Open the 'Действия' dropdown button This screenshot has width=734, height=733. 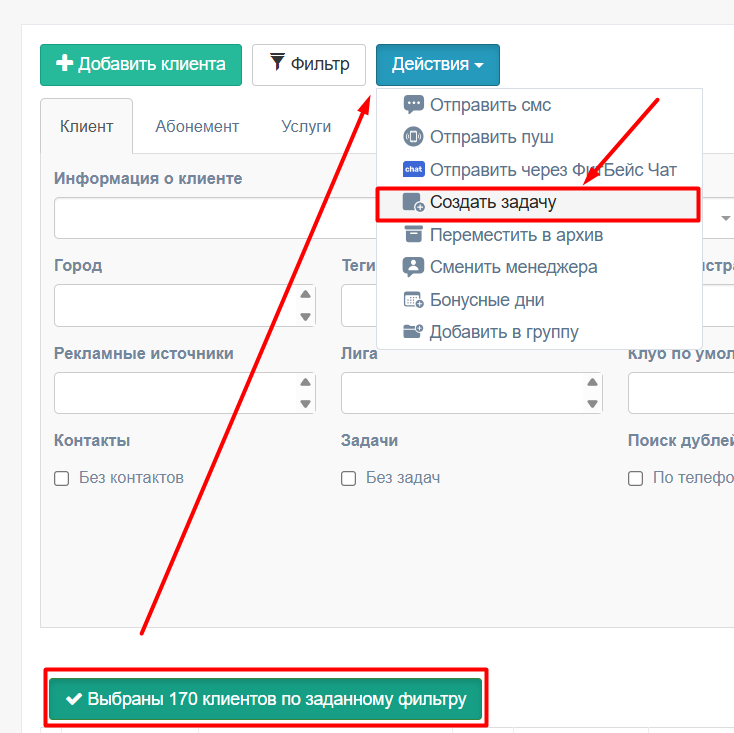(x=438, y=65)
